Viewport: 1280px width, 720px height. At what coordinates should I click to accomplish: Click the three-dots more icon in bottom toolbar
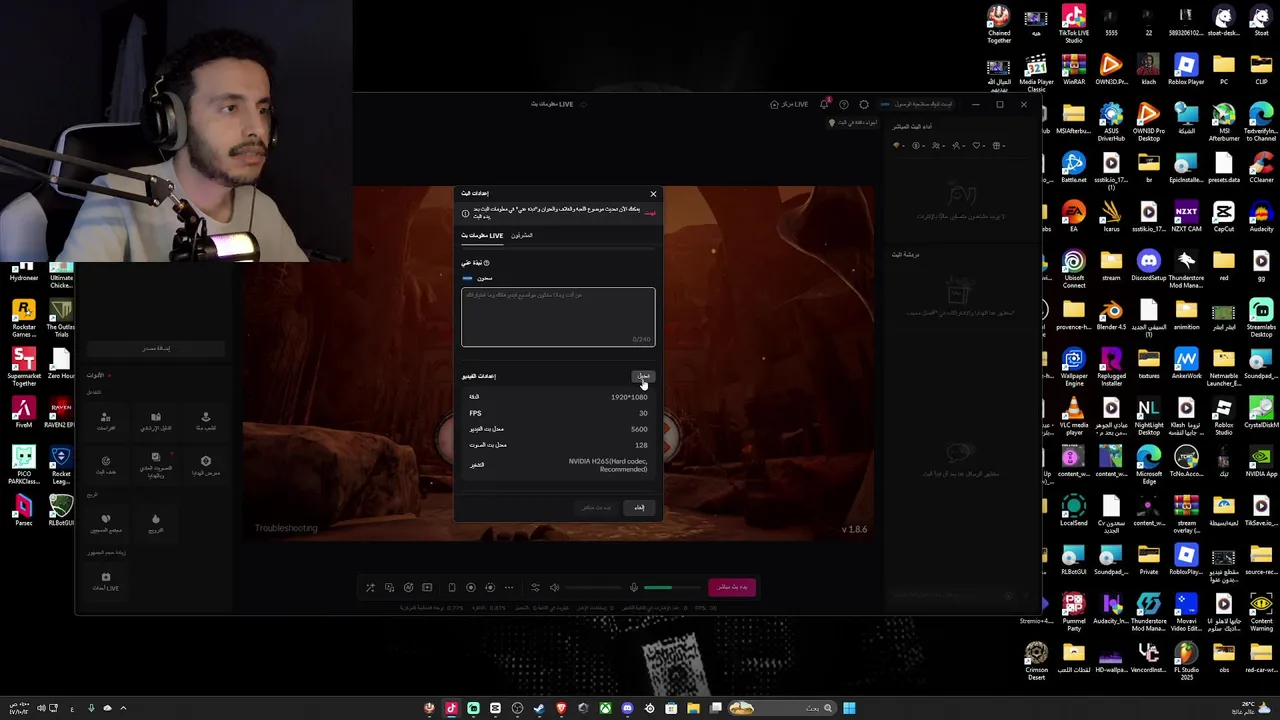(509, 588)
